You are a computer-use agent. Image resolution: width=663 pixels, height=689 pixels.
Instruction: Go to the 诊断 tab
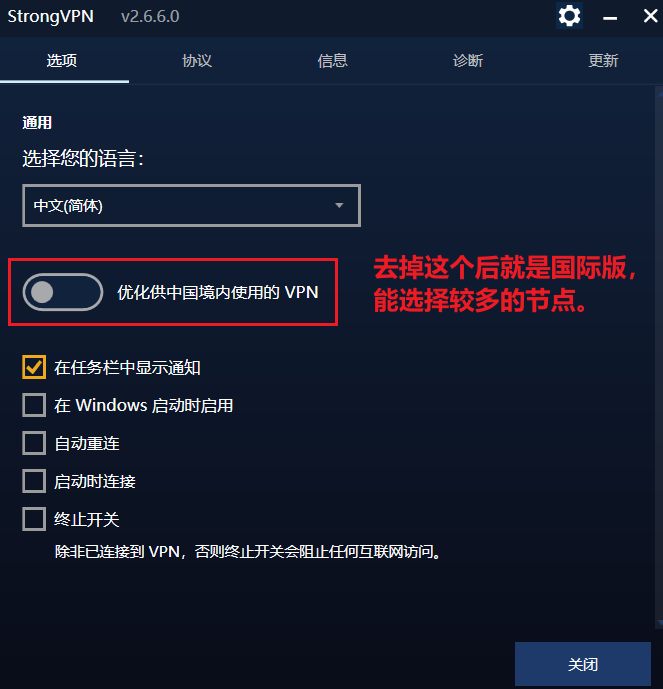468,60
